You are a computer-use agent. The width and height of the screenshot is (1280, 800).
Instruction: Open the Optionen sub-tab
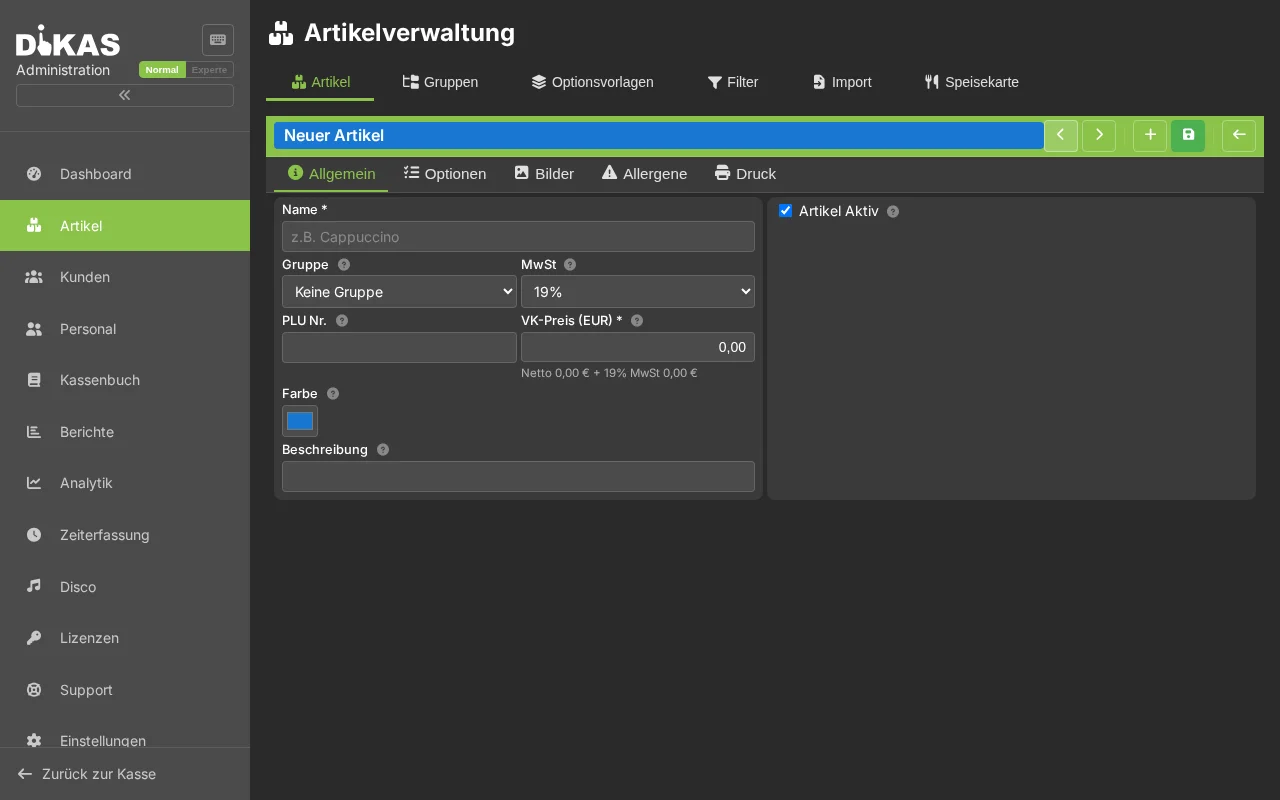coord(445,174)
